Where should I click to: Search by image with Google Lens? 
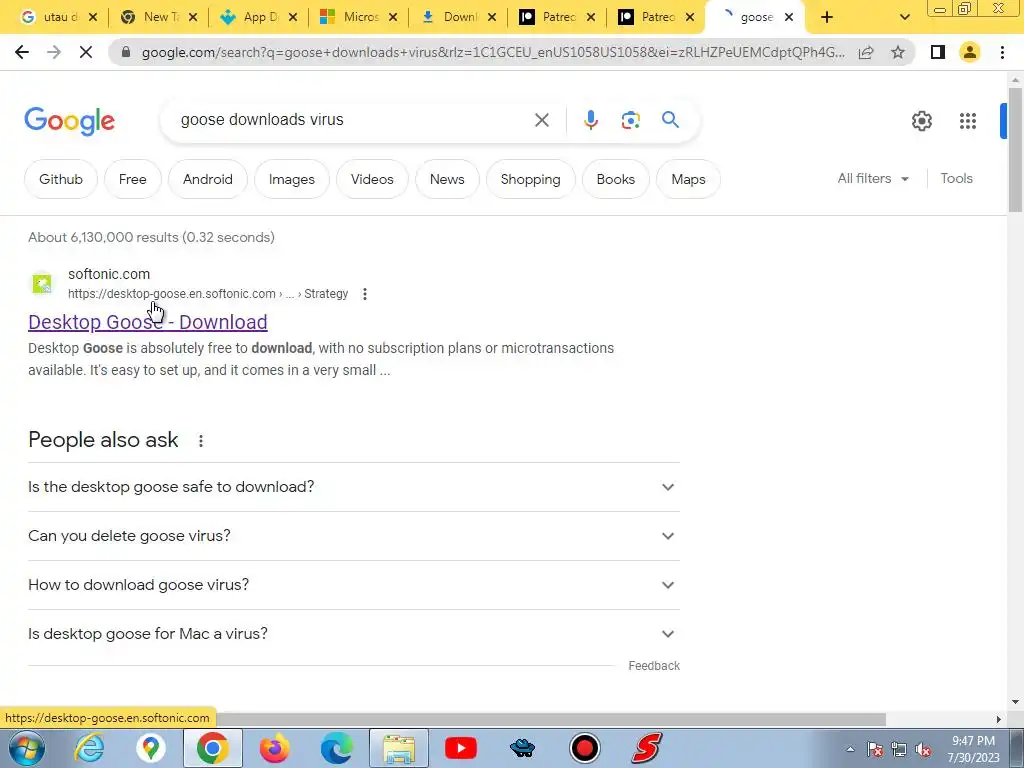pos(630,120)
